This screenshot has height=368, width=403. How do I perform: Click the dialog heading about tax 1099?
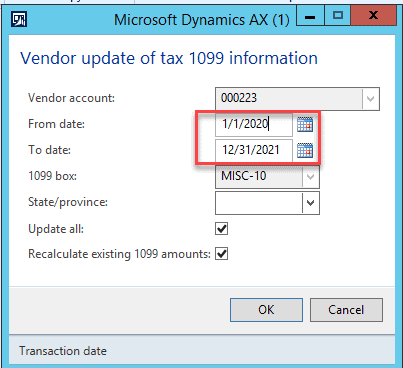169,58
